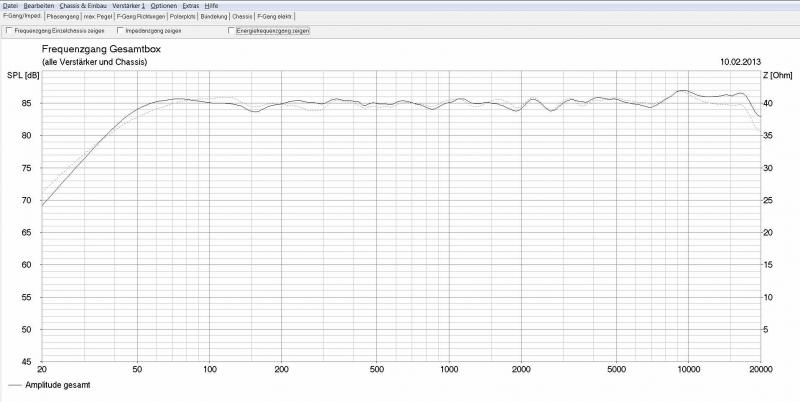This screenshot has width=800, height=402.
Task: Open the Hilfe menu
Action: 211,6
